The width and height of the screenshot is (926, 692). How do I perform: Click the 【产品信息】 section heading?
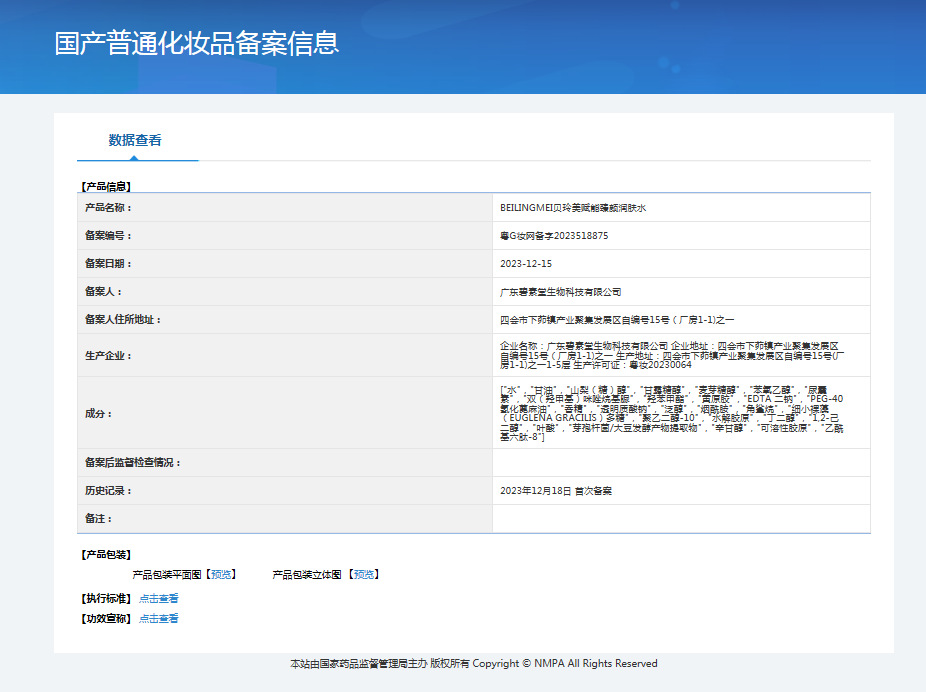106,186
